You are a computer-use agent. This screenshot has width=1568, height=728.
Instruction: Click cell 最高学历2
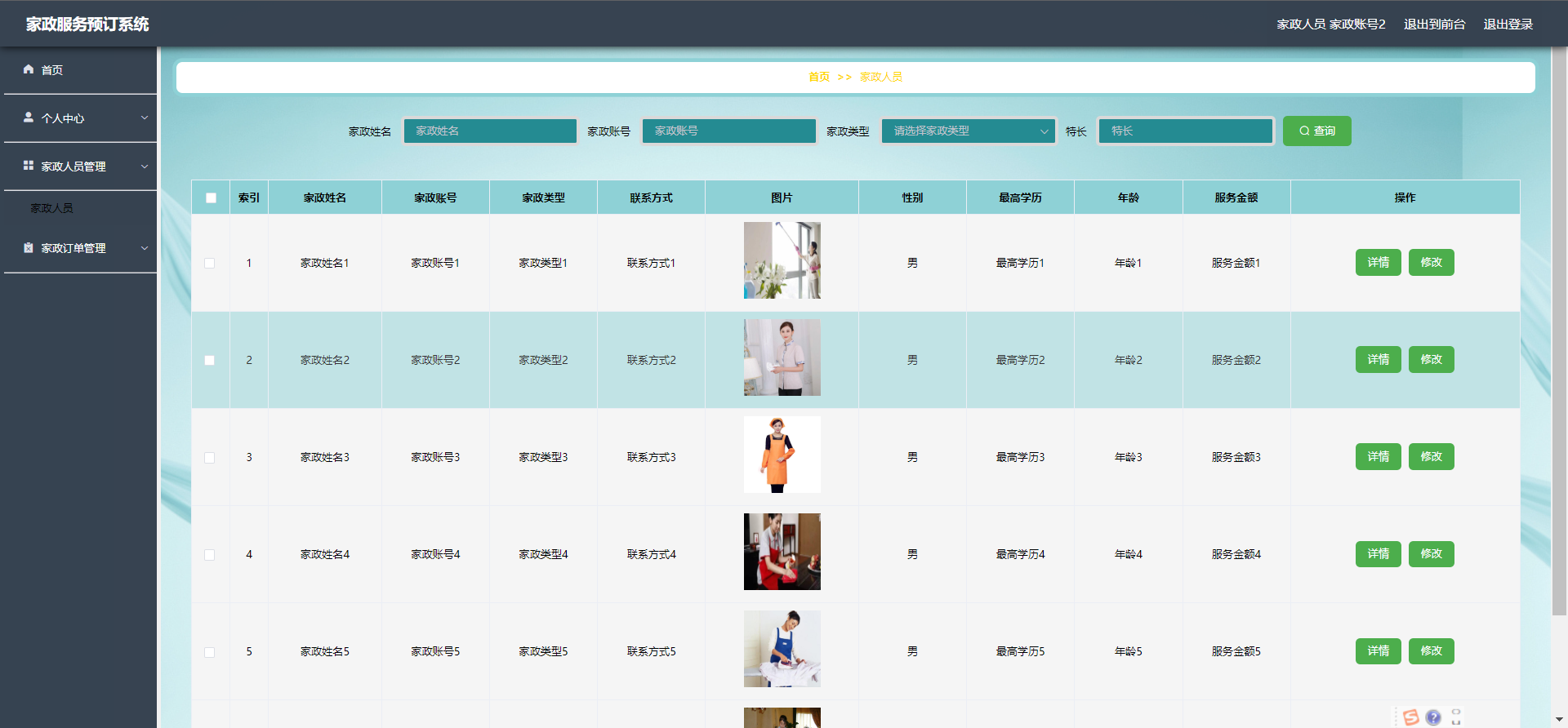[x=1020, y=360]
